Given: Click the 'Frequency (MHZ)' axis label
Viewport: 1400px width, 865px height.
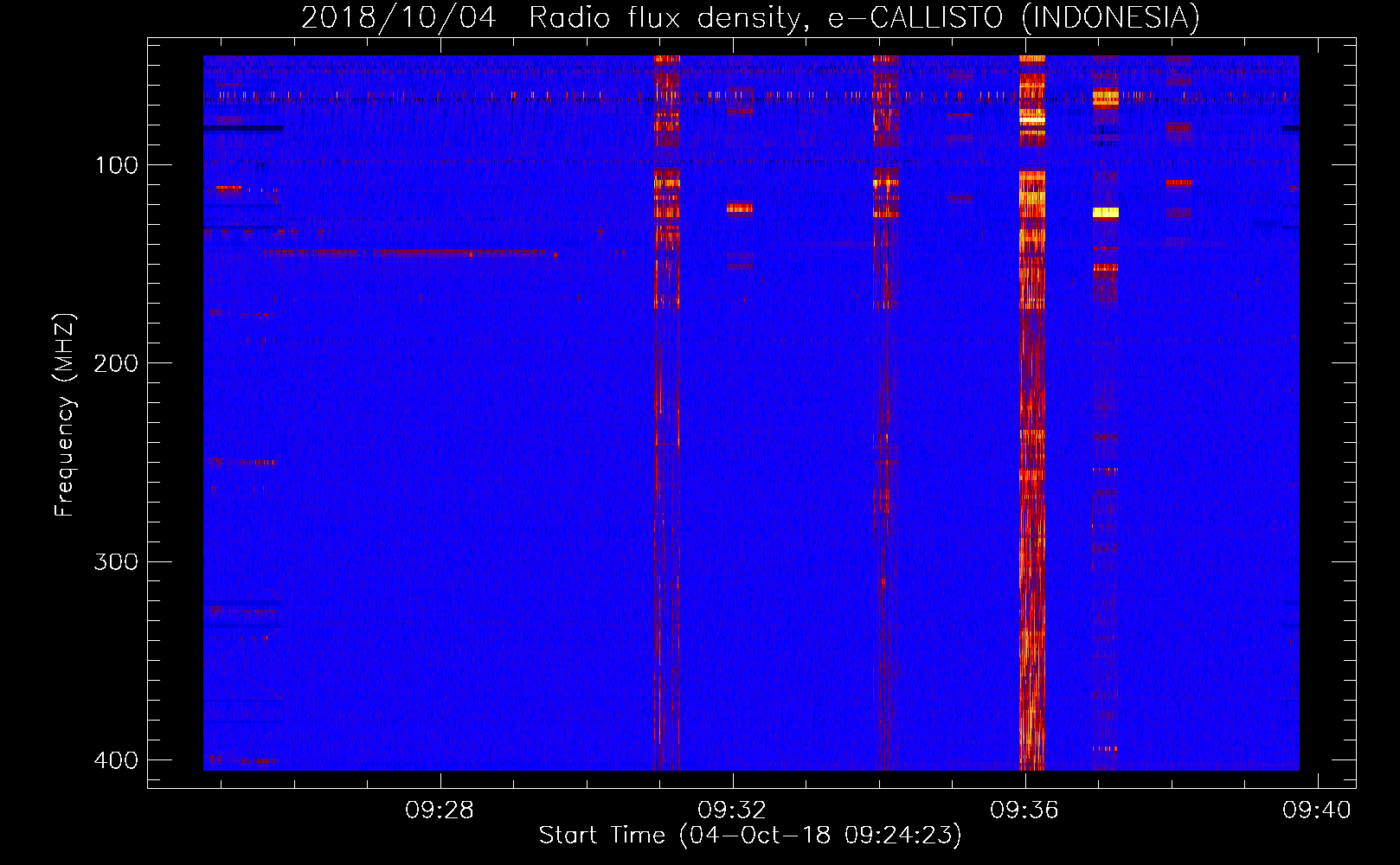Looking at the screenshot, I should coord(65,415).
